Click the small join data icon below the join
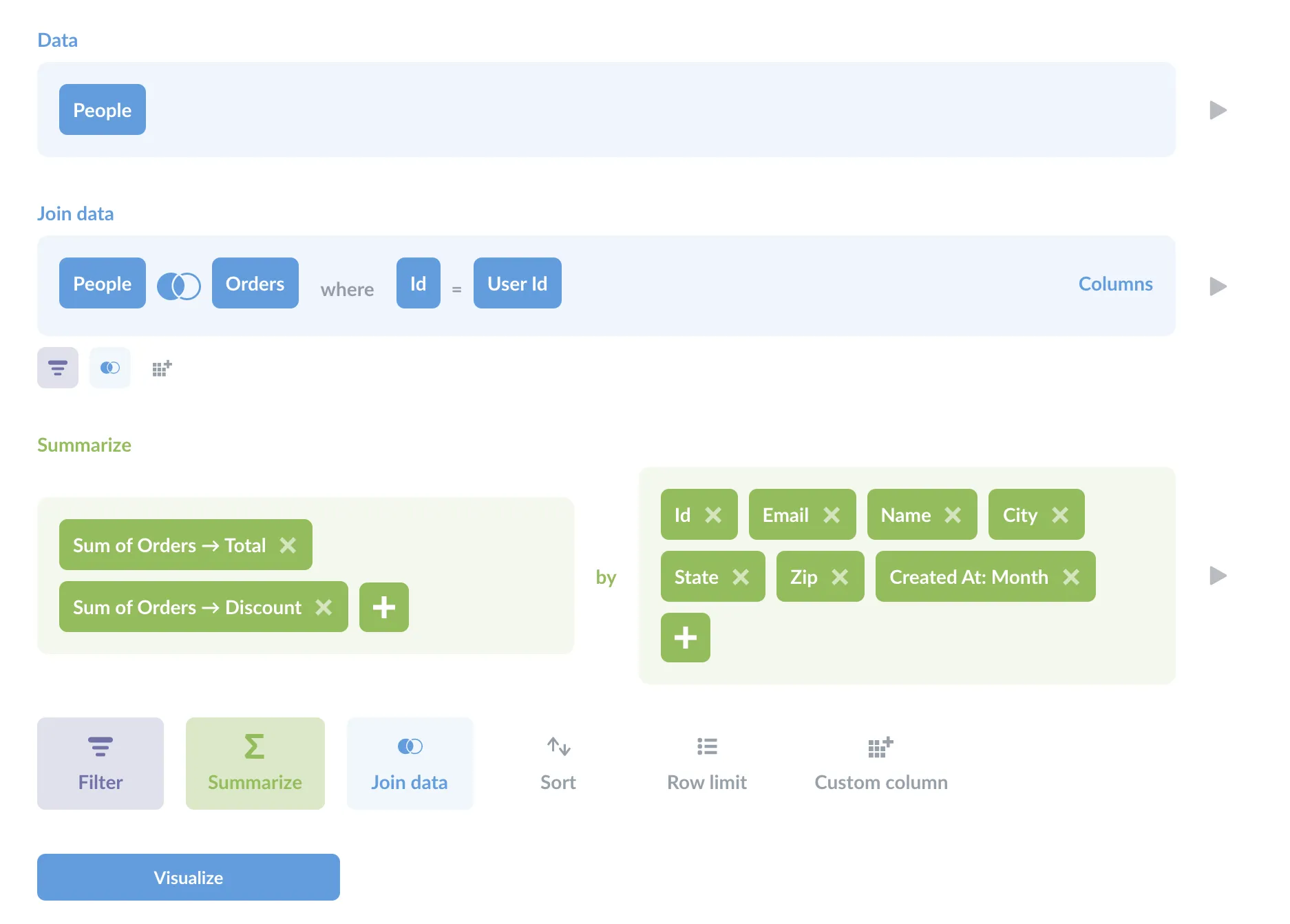This screenshot has width=1290, height=924. click(110, 368)
